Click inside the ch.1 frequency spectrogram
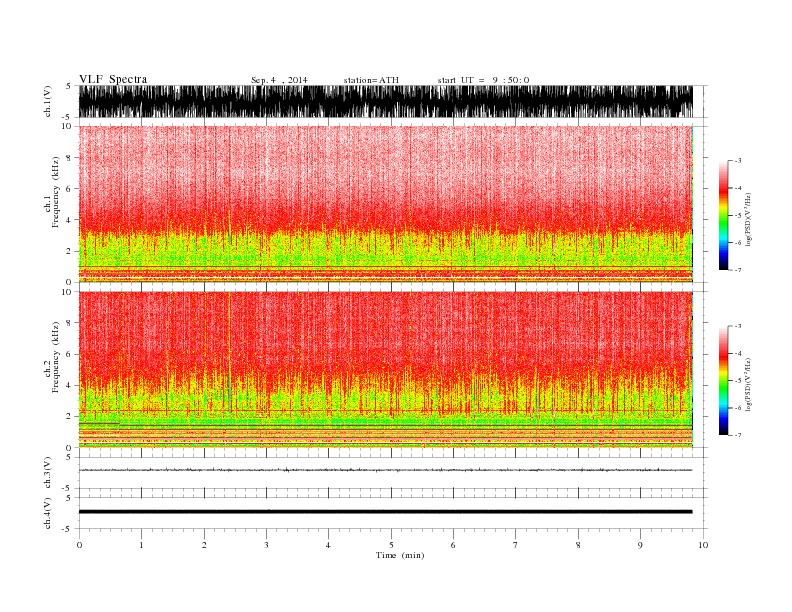The image size is (792, 612). pos(386,204)
